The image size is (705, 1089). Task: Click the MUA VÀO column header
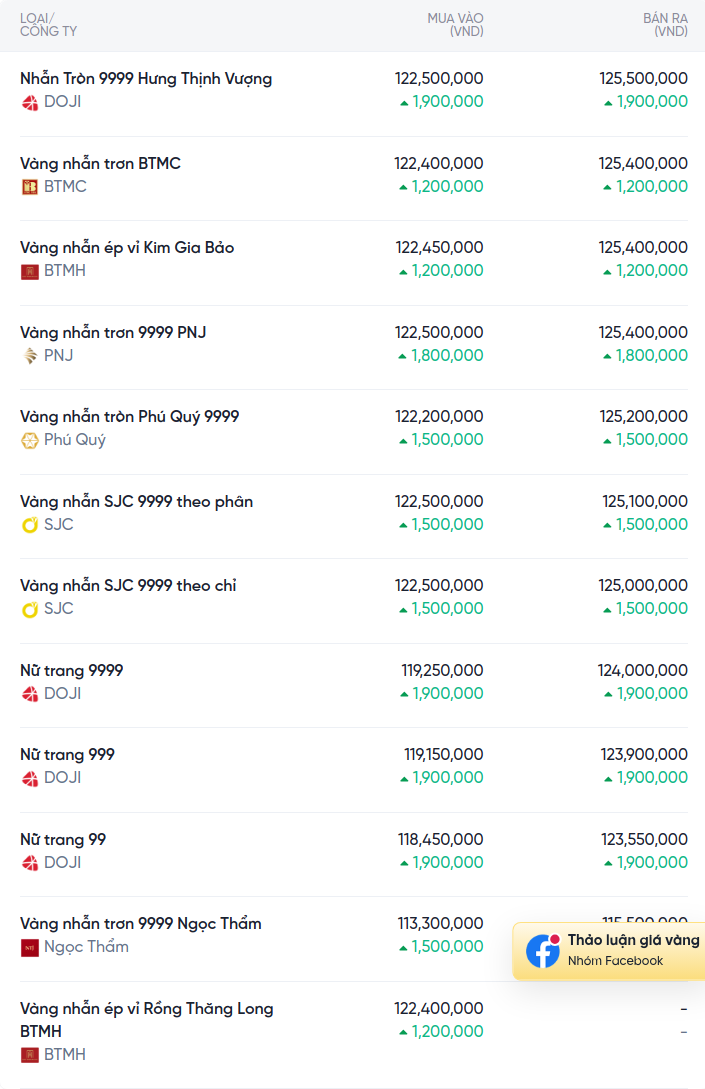point(455,24)
